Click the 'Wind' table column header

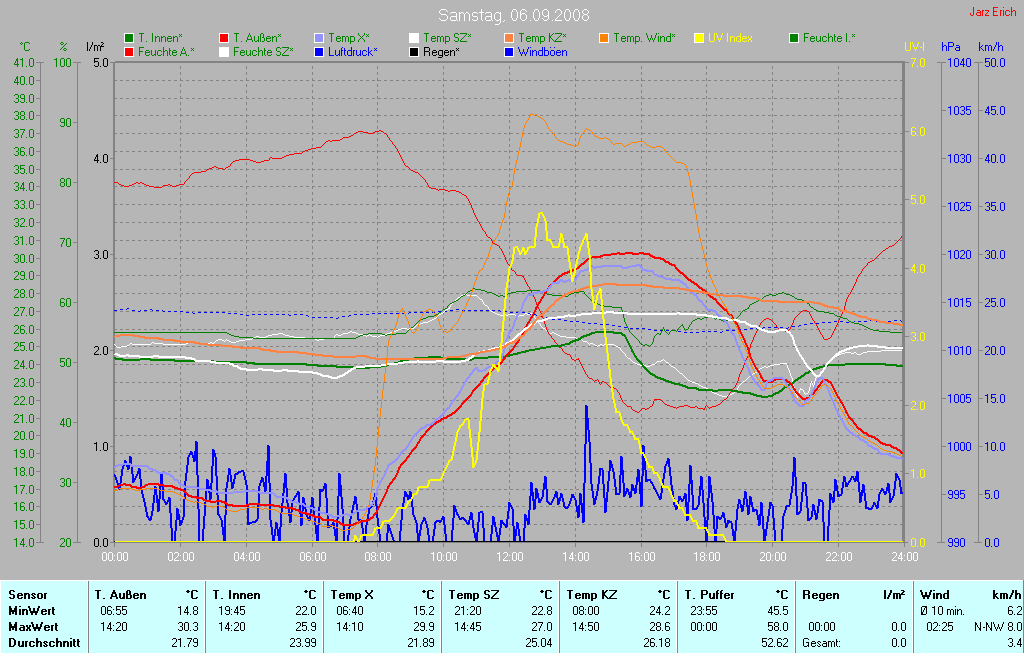935,595
